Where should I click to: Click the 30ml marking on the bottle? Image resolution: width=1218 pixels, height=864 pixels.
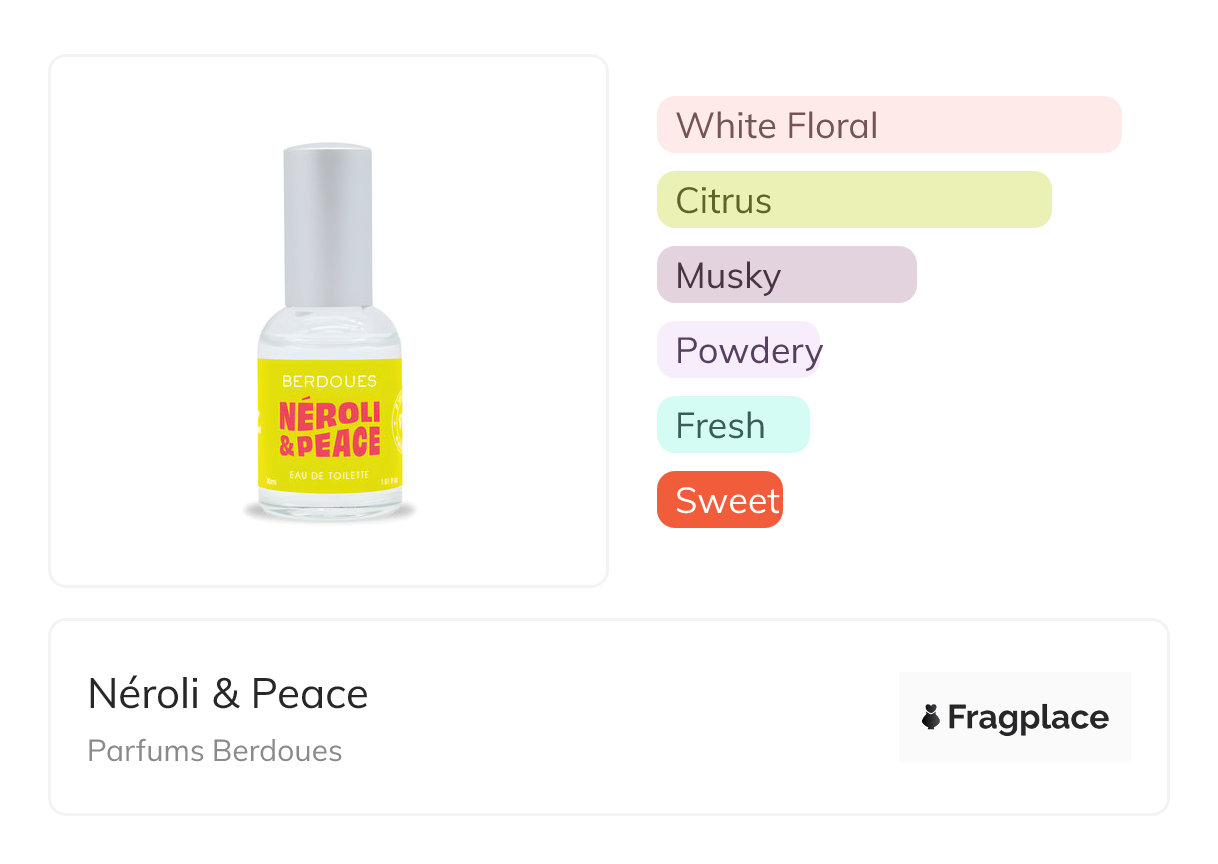[270, 482]
